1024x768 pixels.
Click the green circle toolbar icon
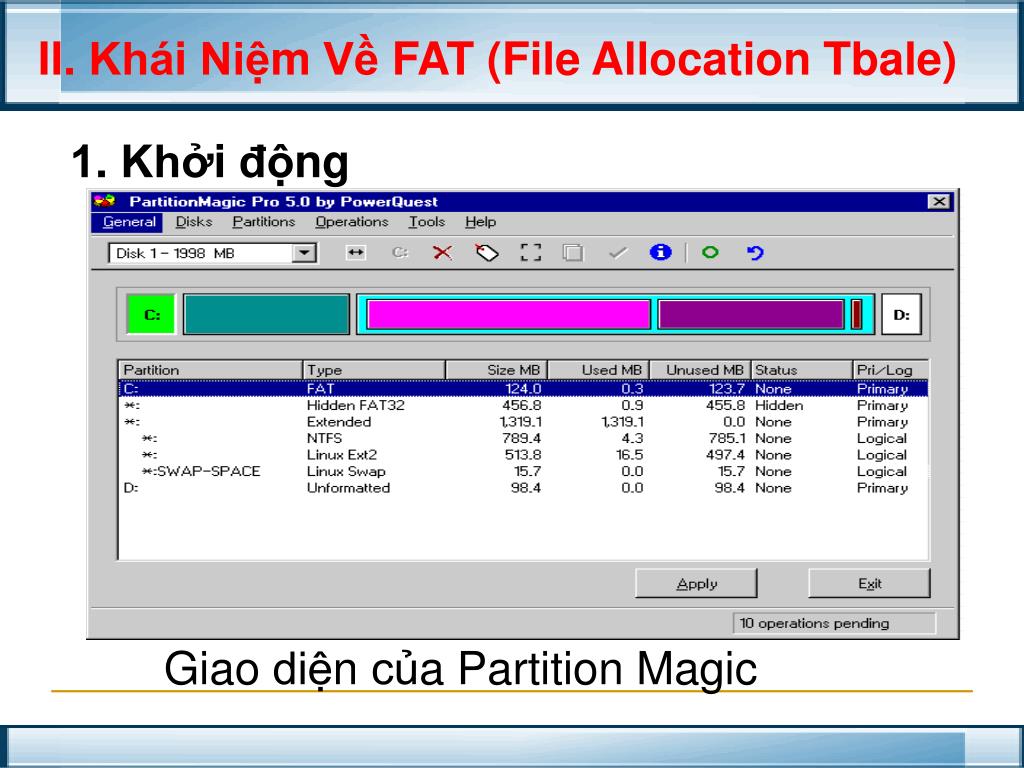[x=710, y=252]
